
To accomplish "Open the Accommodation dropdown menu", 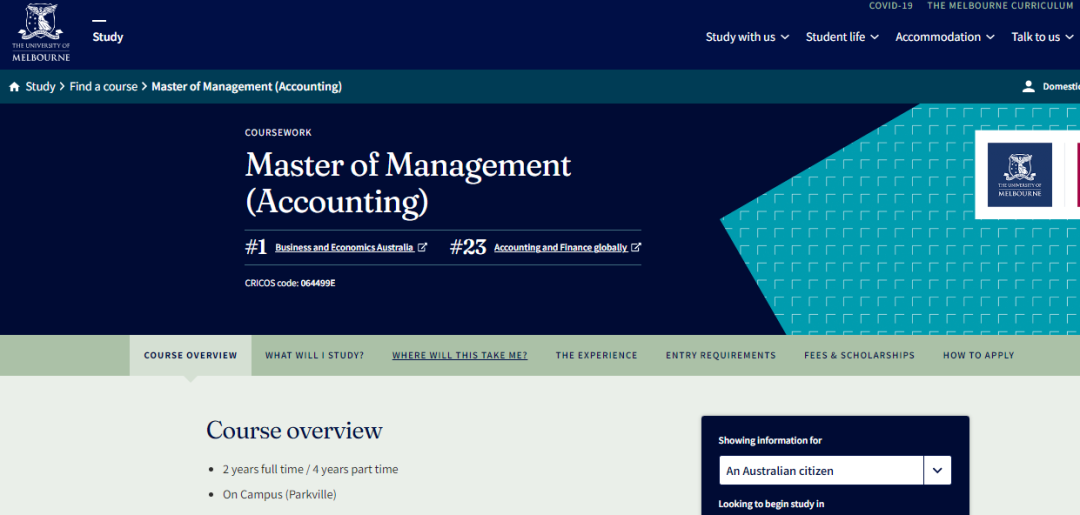I will pos(945,37).
